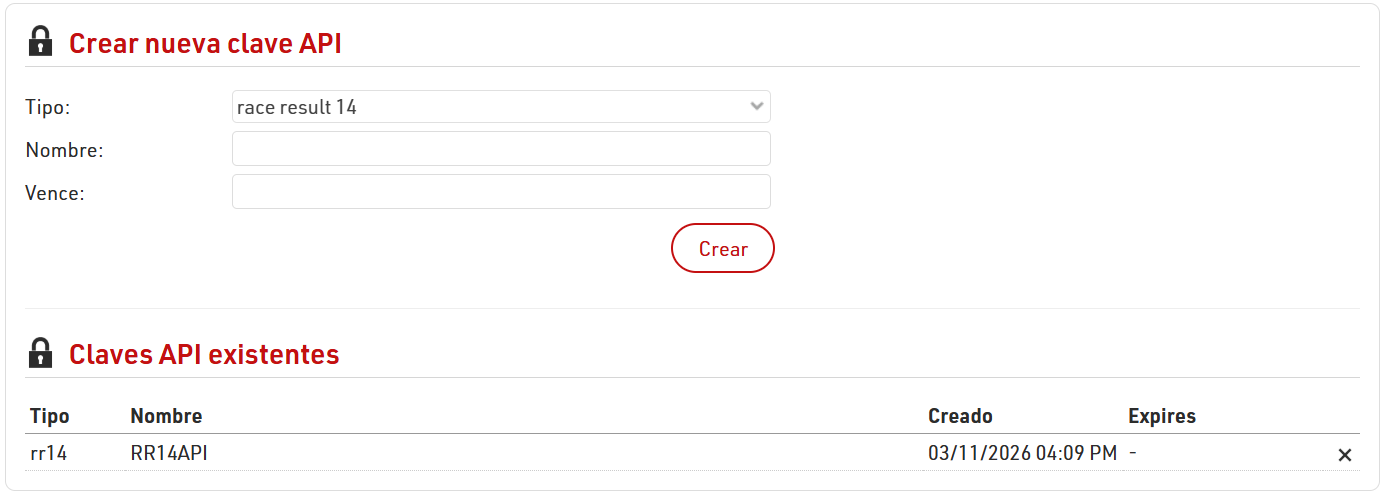Click the chevron arrow in the Tipo selector

757,107
